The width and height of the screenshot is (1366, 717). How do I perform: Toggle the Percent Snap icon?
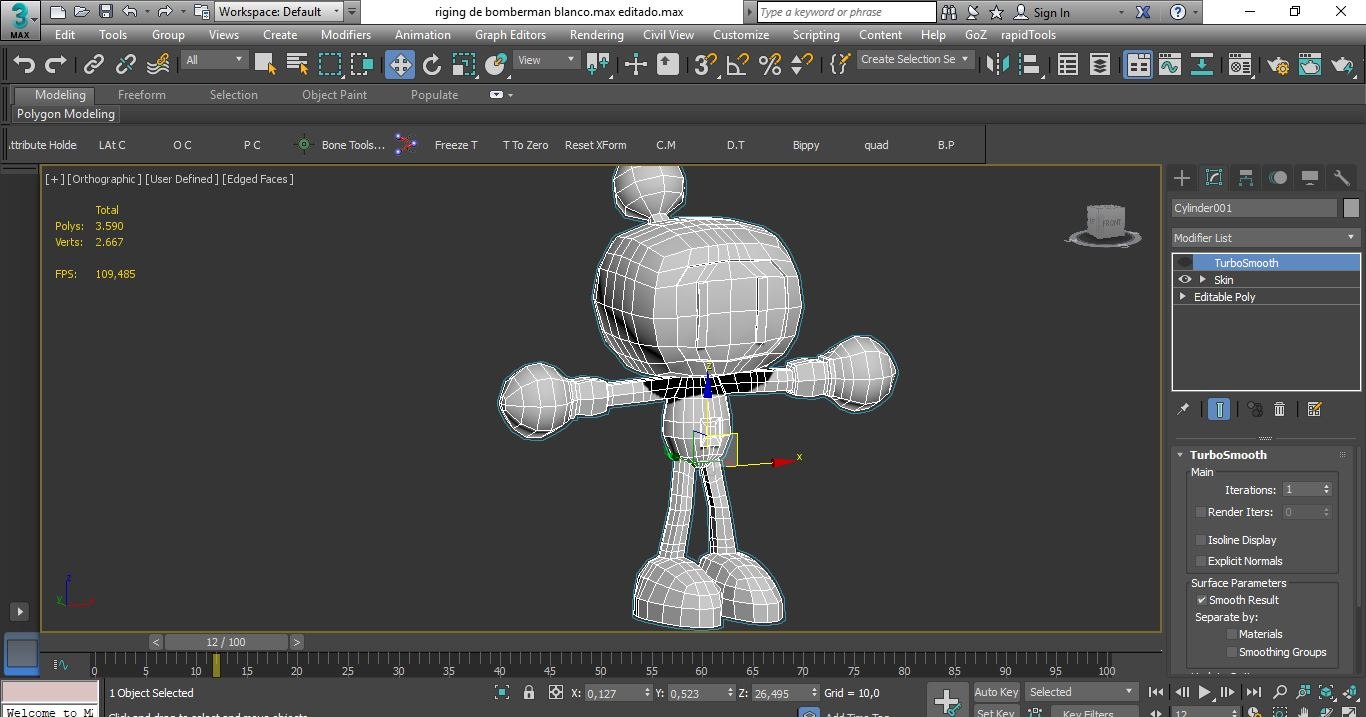point(769,64)
